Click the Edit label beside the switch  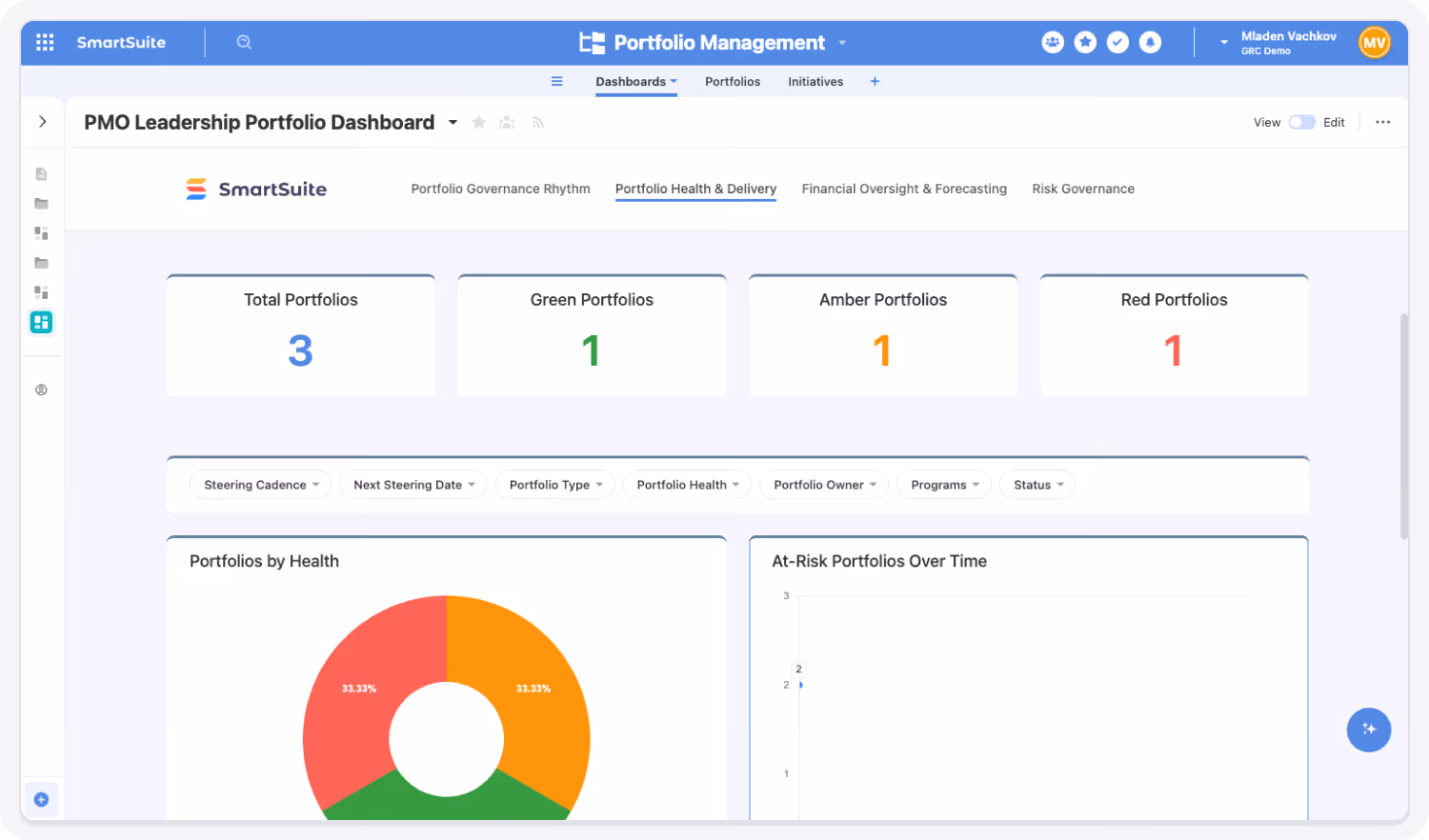[x=1334, y=122]
